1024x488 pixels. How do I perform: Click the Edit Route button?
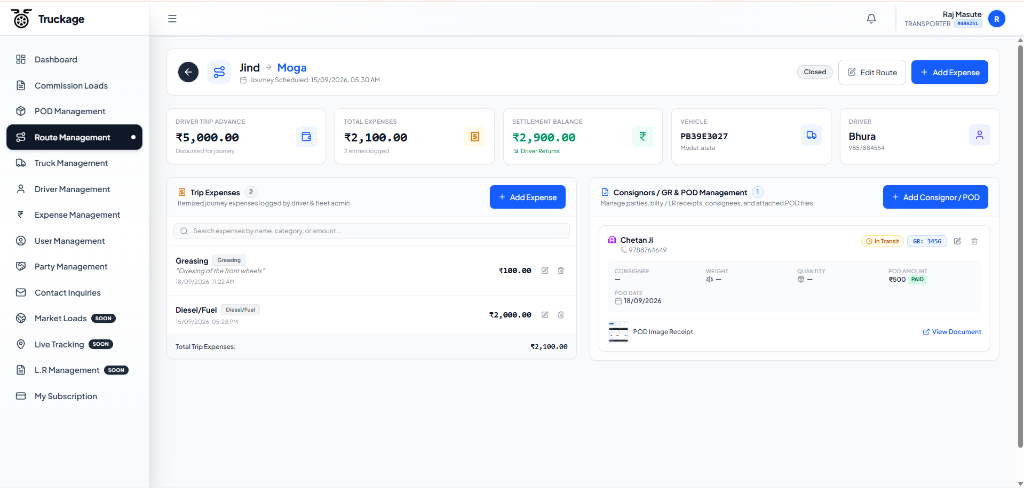tap(872, 73)
